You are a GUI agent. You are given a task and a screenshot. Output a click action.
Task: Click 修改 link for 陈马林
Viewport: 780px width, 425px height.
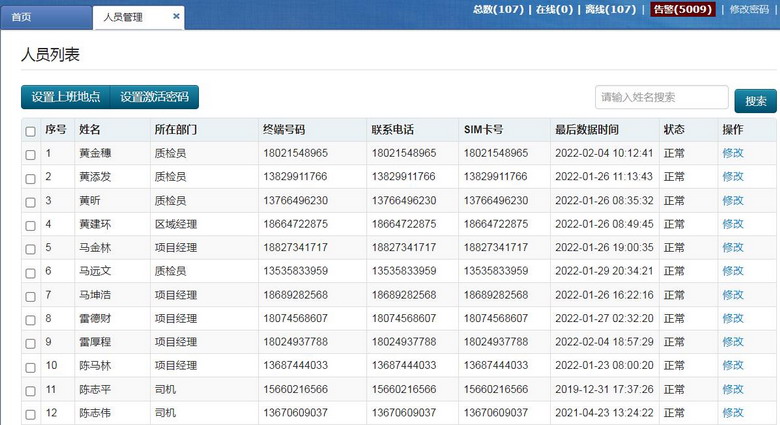tap(733, 365)
